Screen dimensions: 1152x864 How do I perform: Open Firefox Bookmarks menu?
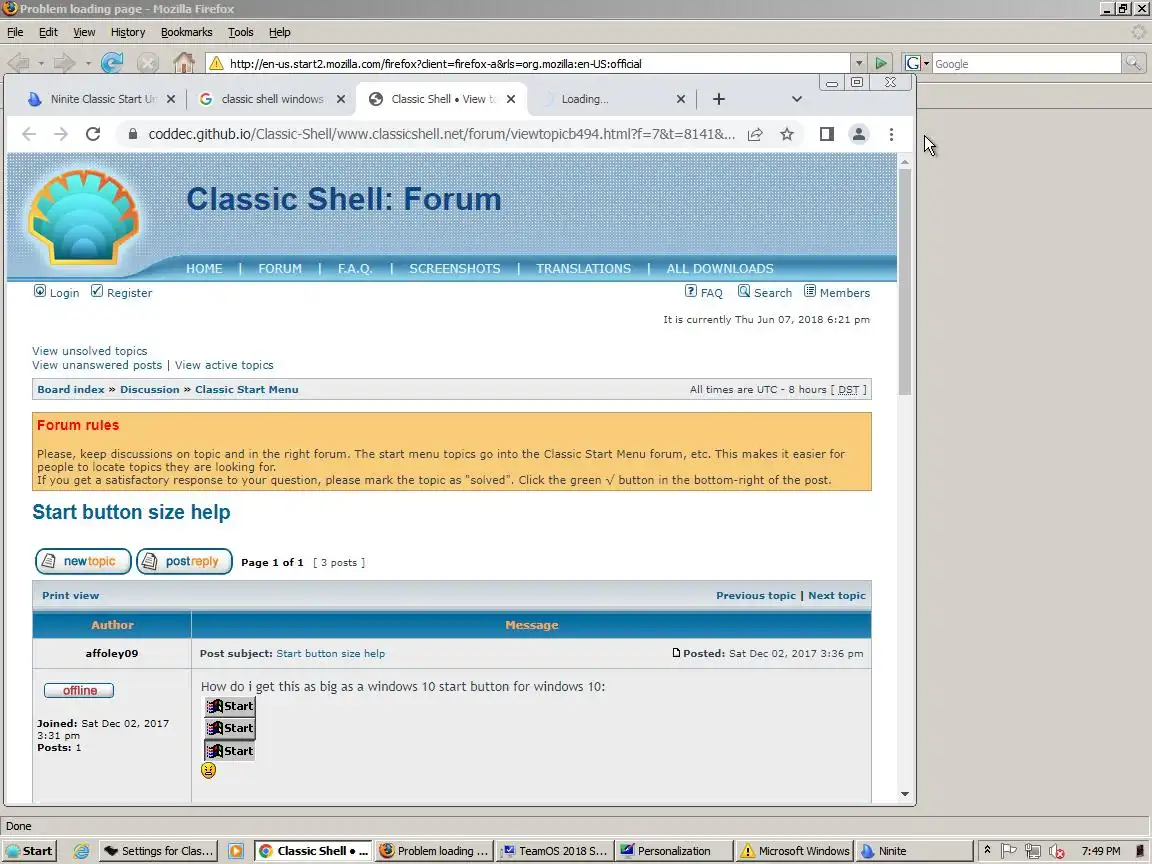[x=187, y=32]
